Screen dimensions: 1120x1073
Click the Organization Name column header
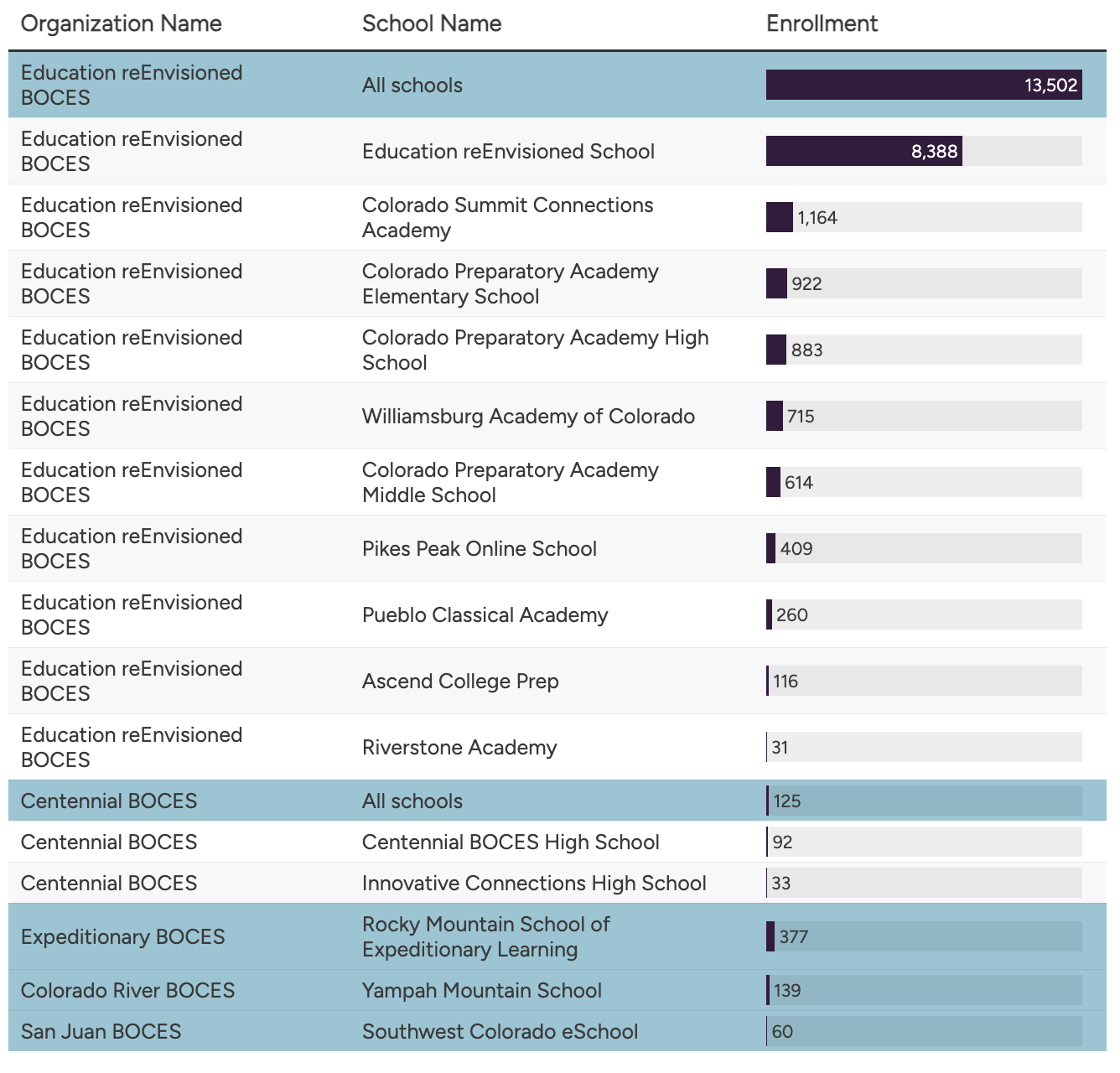(x=121, y=23)
